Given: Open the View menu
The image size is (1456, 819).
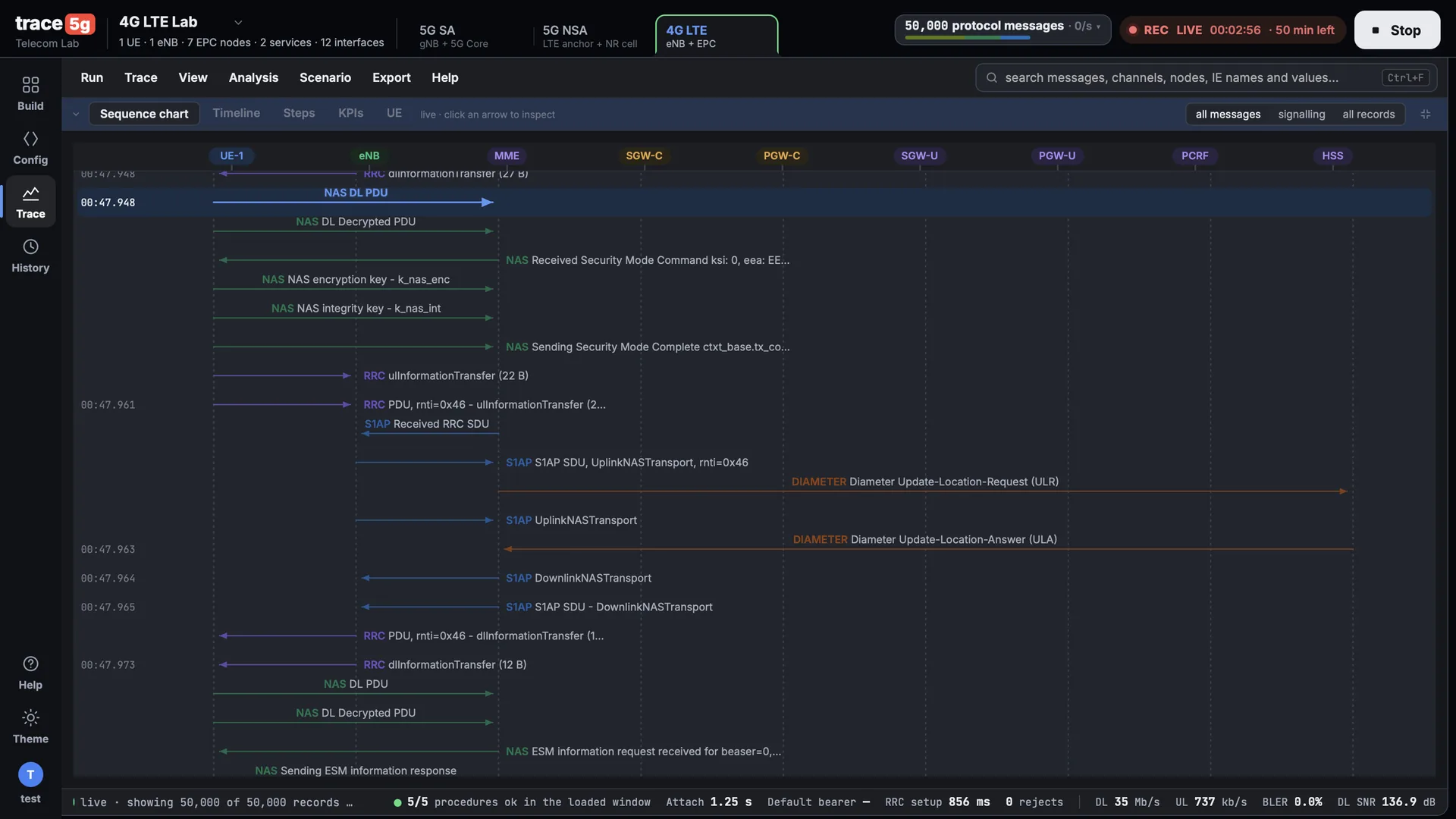Looking at the screenshot, I should (x=193, y=77).
